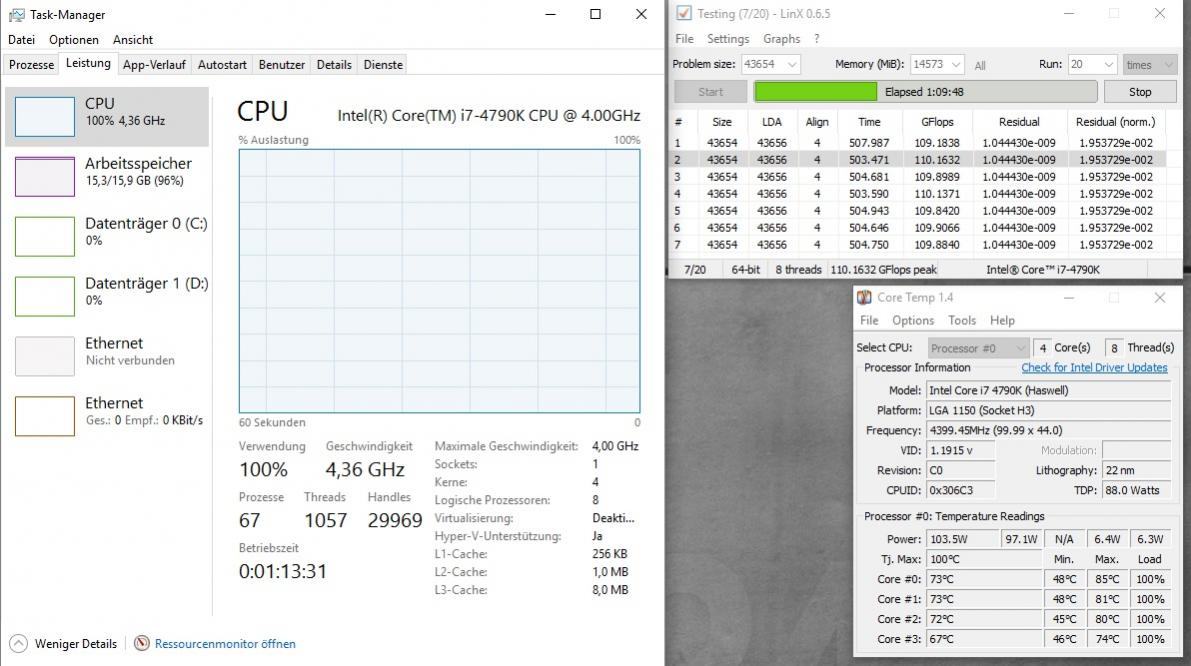Click the TDP field 88.0 Watts
1191x666 pixels.
click(x=1136, y=490)
